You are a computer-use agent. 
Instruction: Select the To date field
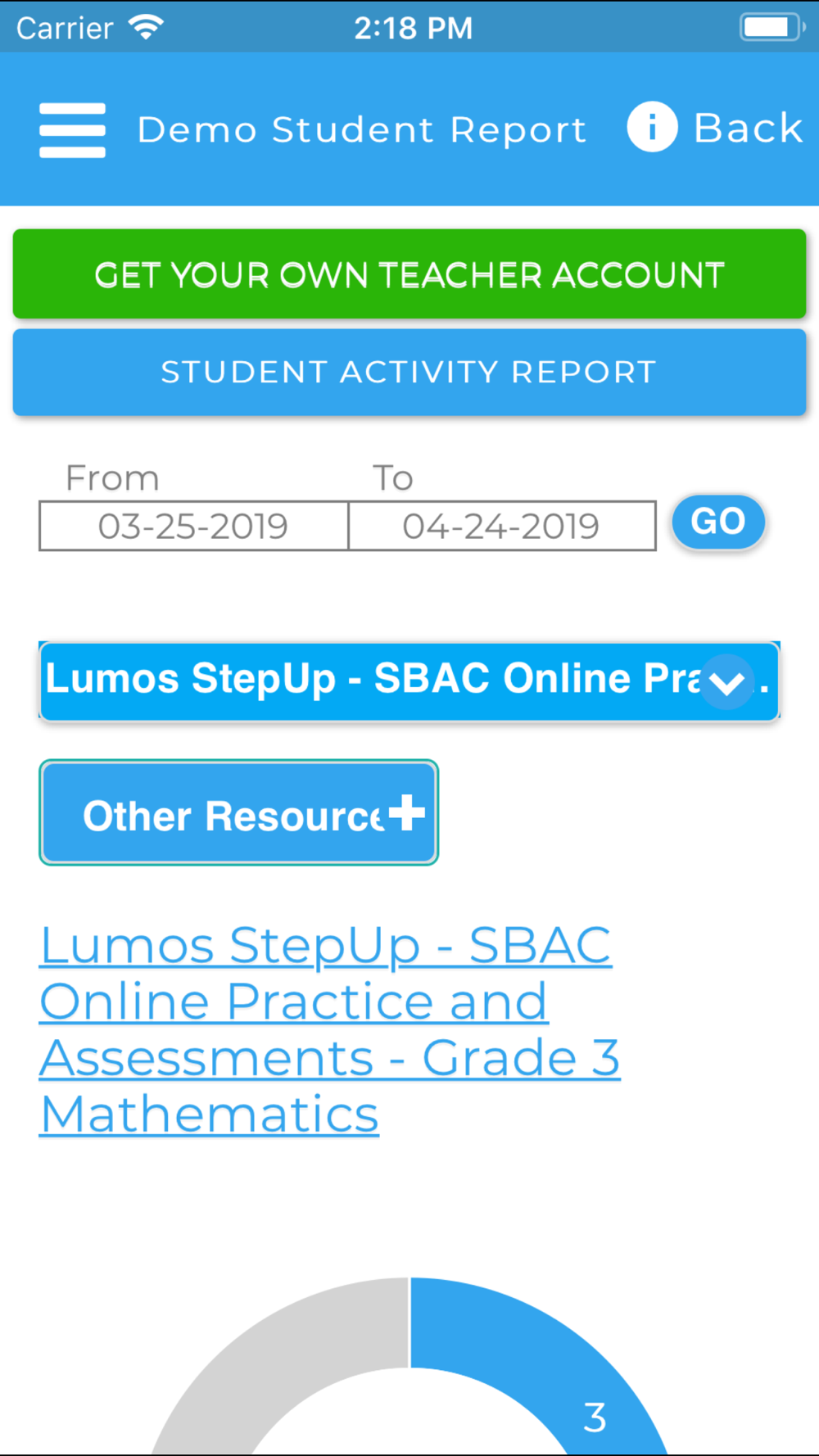click(x=502, y=526)
